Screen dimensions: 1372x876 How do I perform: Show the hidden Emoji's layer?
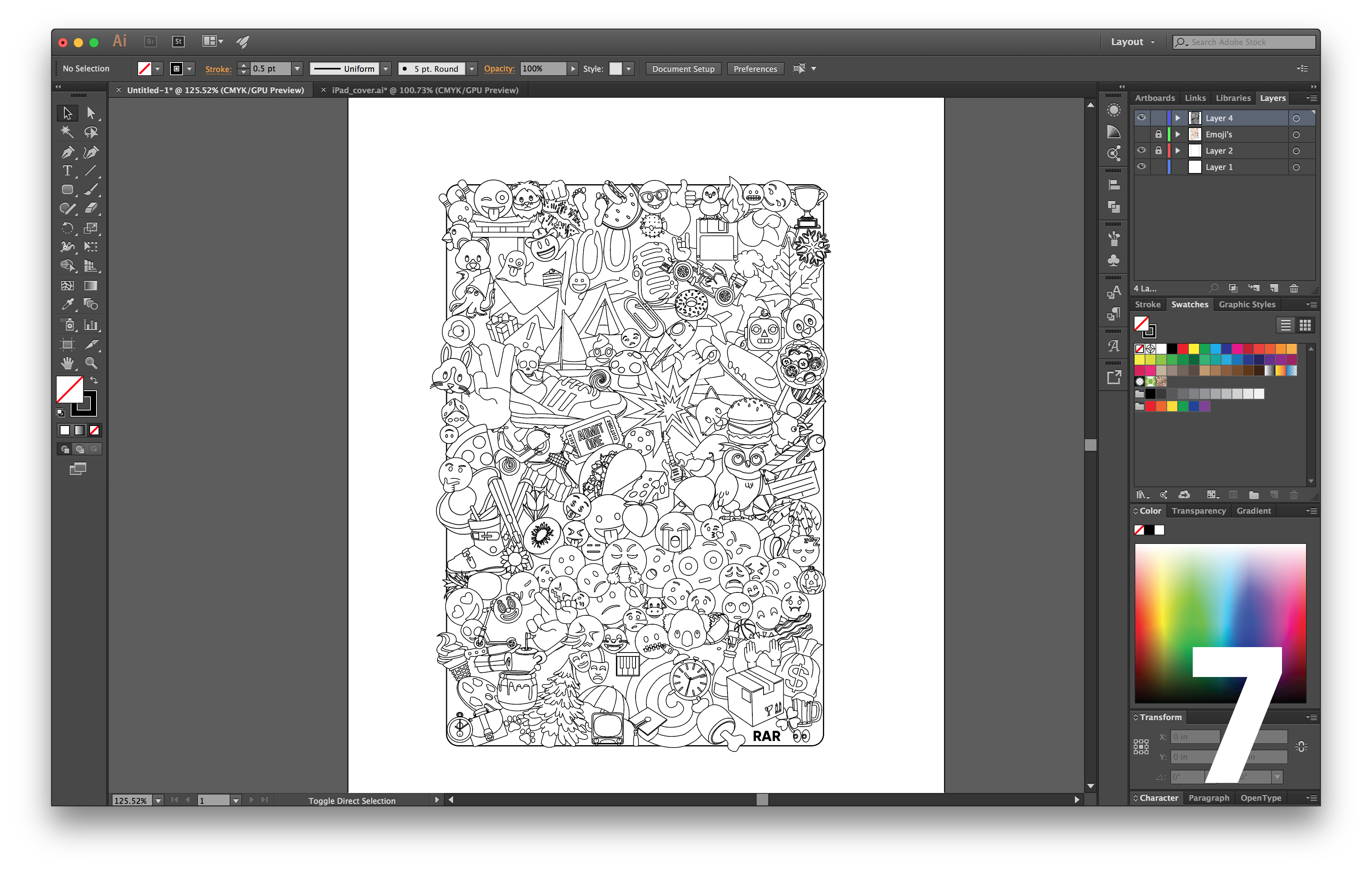(1142, 134)
